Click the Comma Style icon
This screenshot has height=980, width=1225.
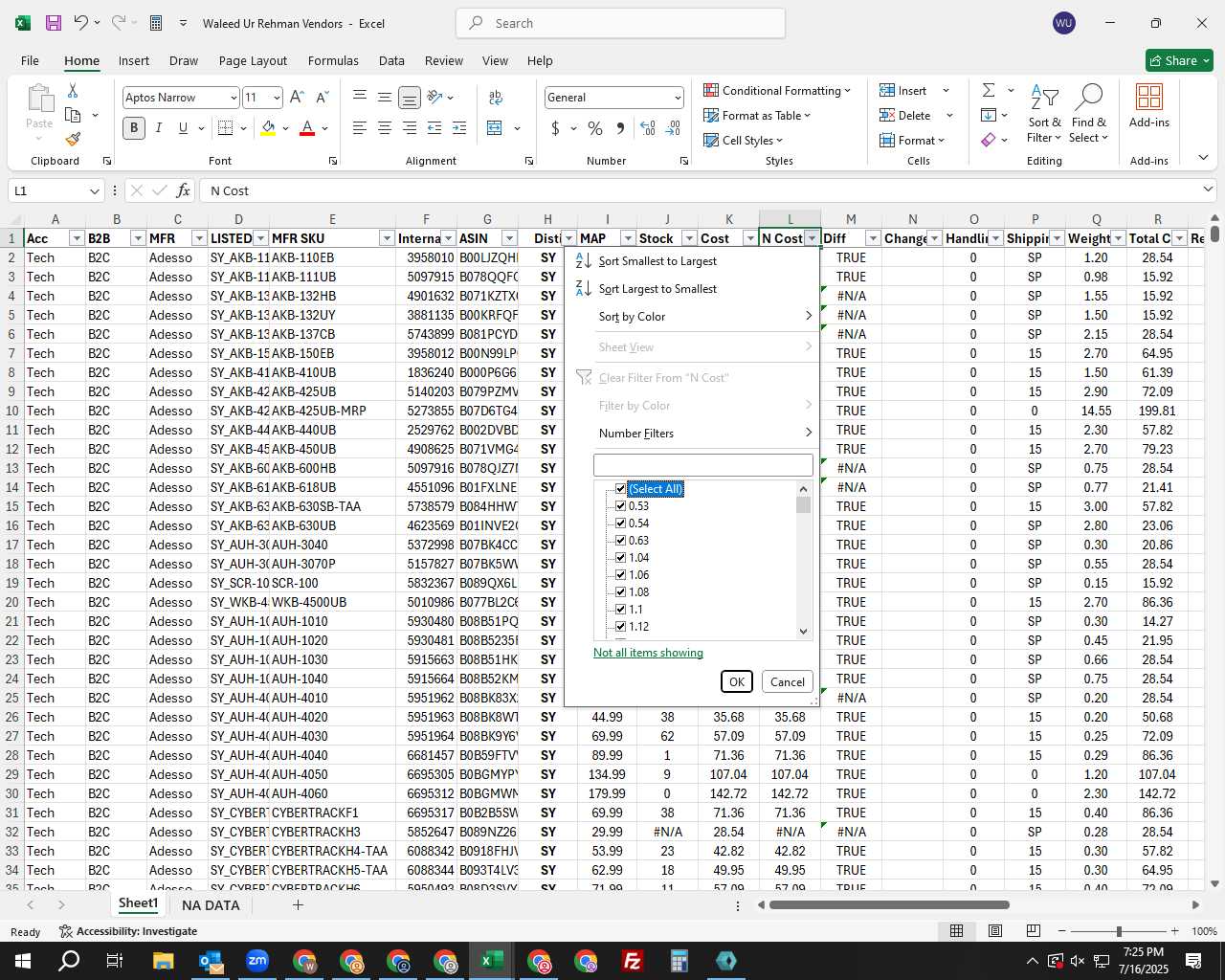pos(620,128)
